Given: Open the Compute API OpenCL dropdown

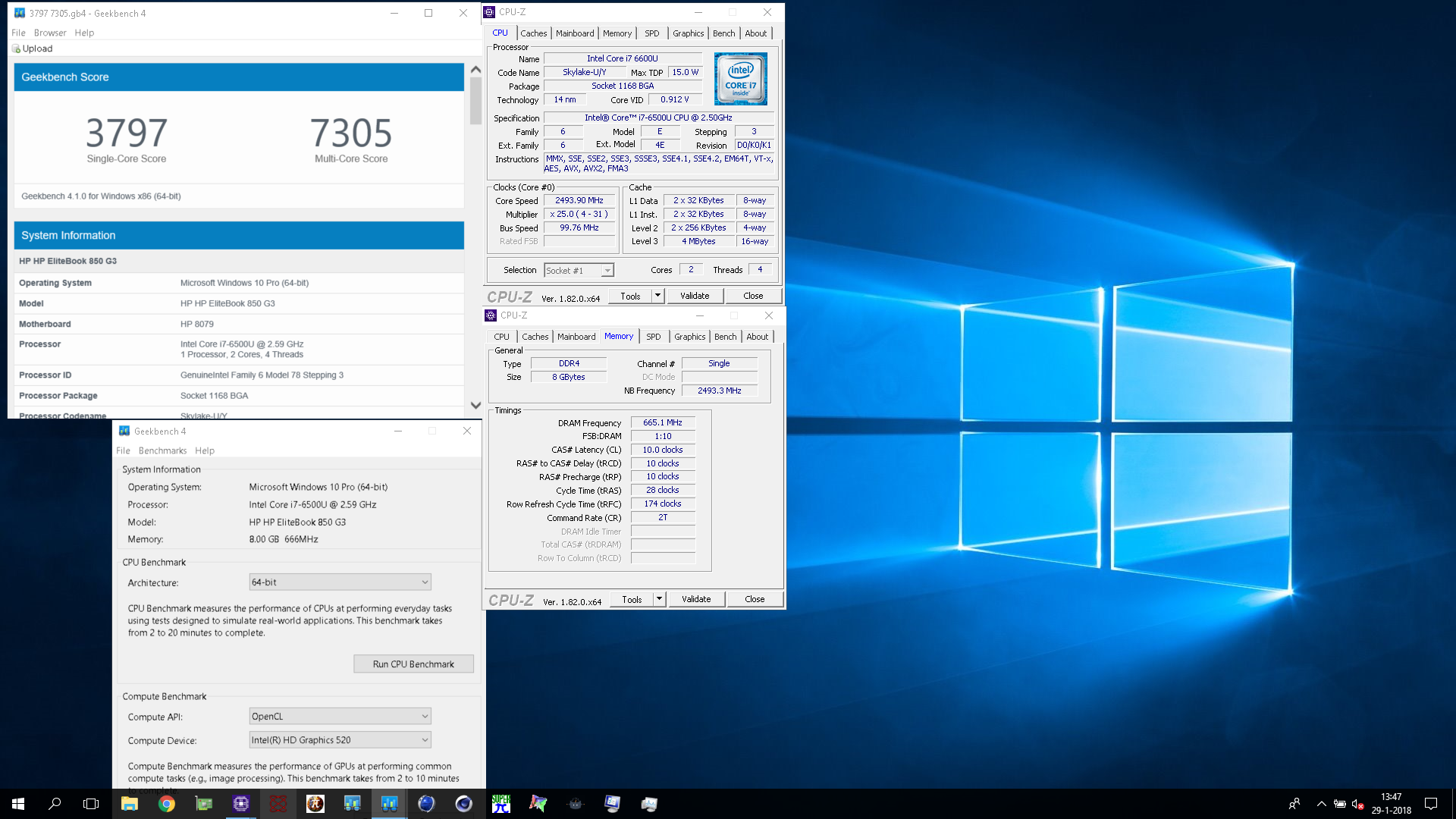Looking at the screenshot, I should click(x=340, y=717).
